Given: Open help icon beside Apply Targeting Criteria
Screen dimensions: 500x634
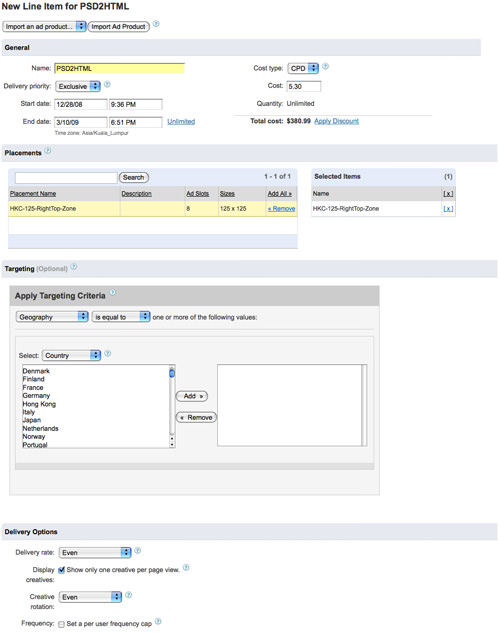Looking at the screenshot, I should 113,292.
